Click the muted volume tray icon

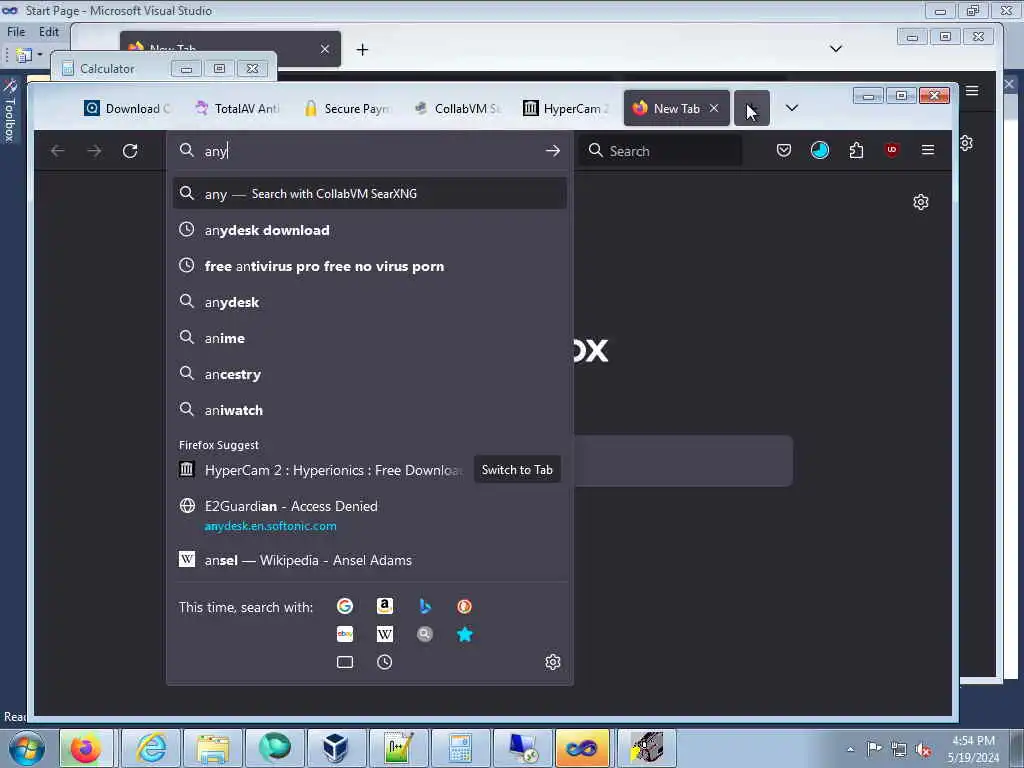tap(923, 749)
